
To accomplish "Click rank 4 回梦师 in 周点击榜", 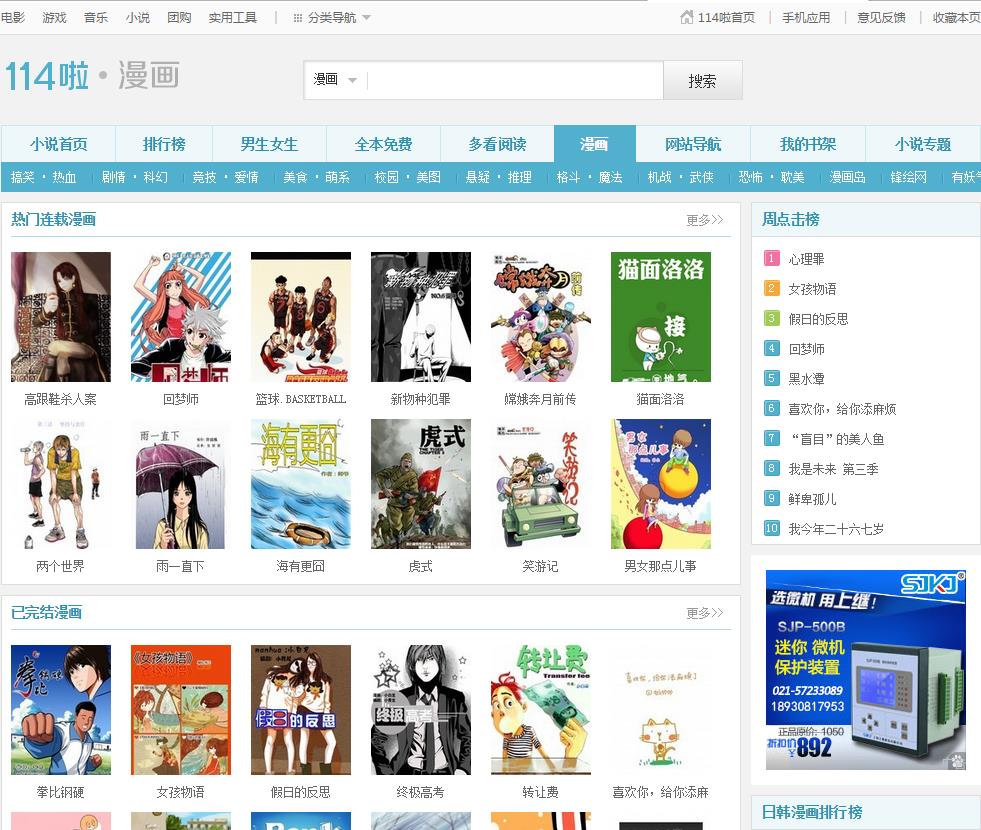I will (806, 349).
